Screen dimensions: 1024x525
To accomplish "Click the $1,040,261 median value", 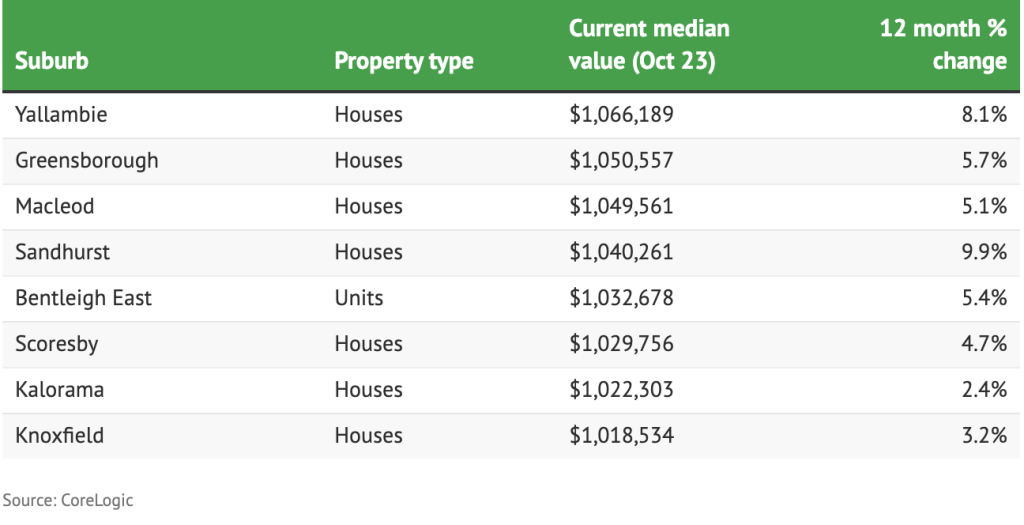I will click(621, 253).
